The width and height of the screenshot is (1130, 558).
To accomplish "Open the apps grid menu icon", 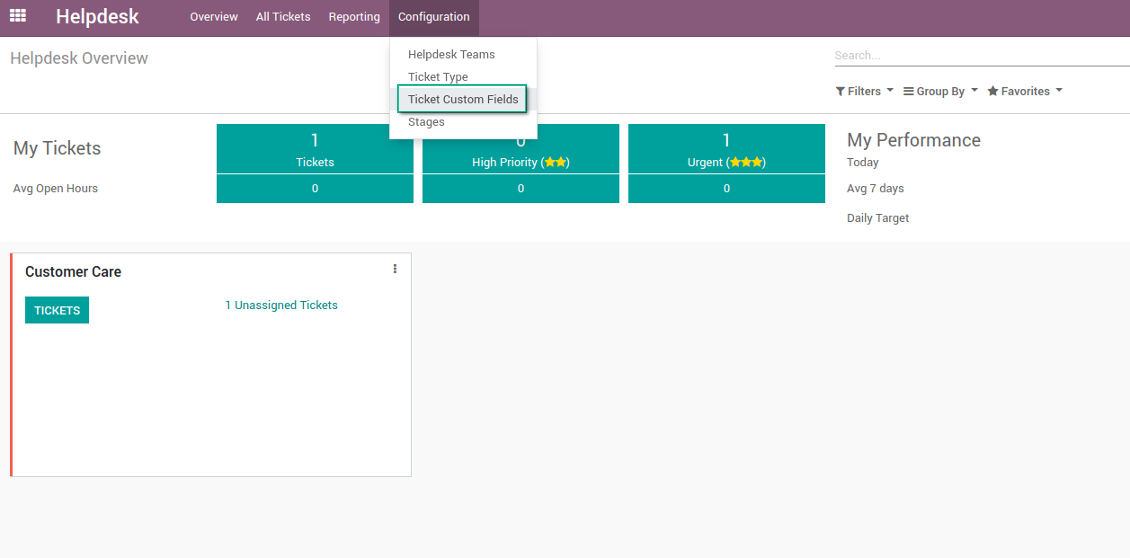I will (17, 15).
